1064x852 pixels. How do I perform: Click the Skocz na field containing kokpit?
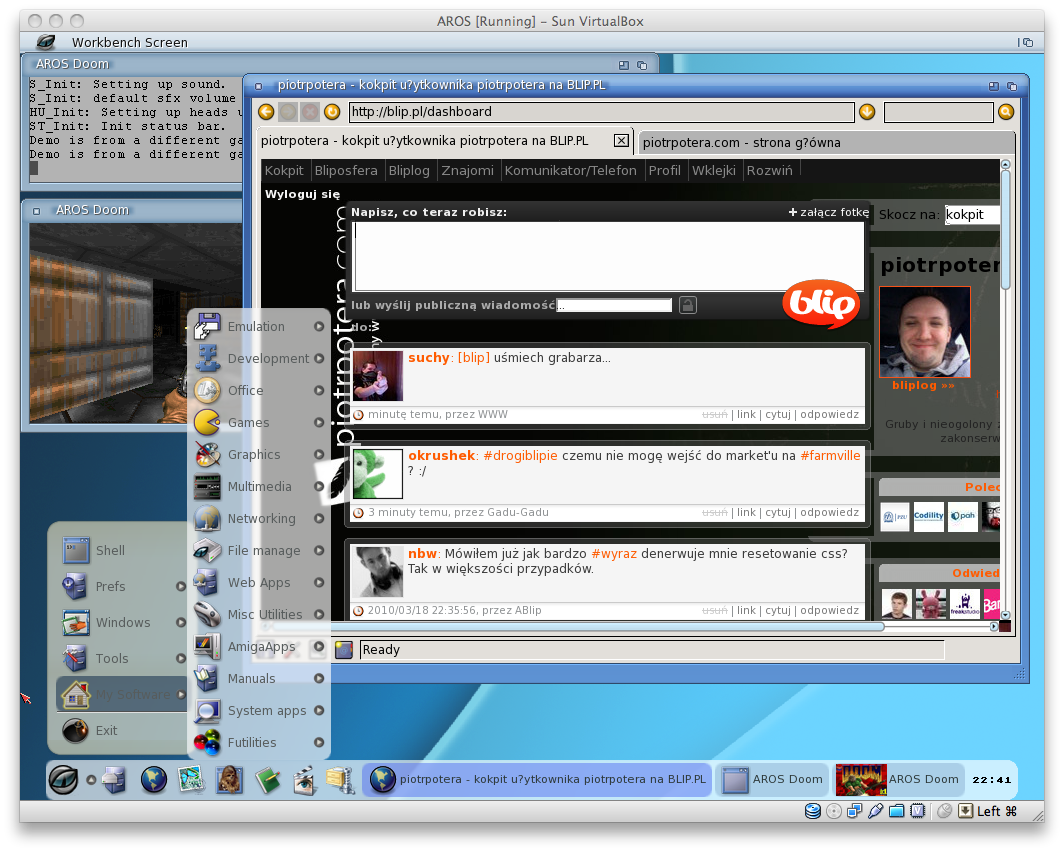(x=972, y=214)
